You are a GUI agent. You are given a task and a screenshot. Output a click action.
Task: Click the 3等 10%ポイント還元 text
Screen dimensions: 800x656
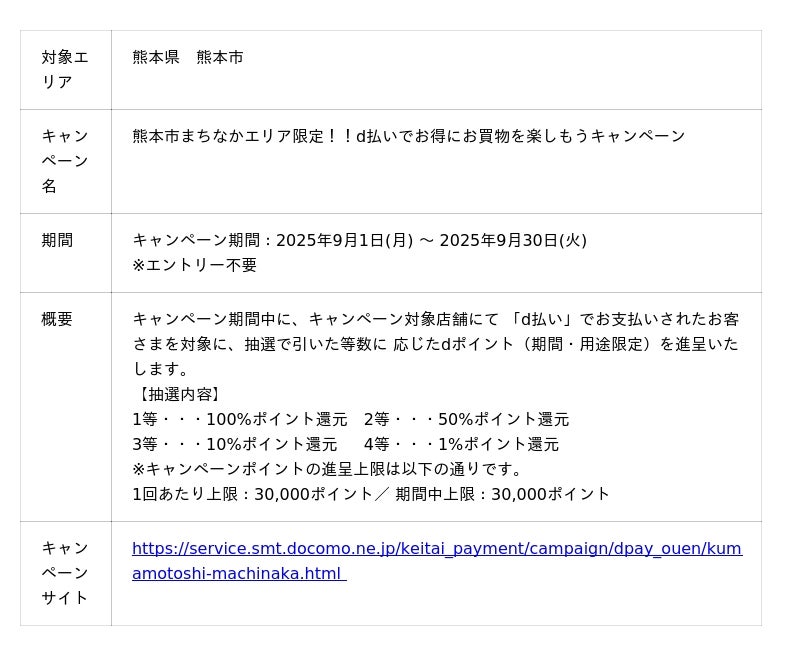pyautogui.click(x=234, y=444)
